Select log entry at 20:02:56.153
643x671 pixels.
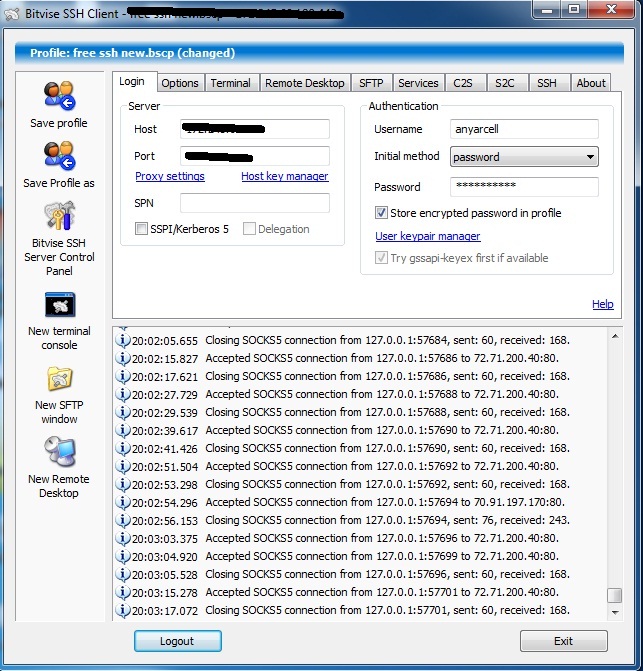pyautogui.click(x=343, y=520)
